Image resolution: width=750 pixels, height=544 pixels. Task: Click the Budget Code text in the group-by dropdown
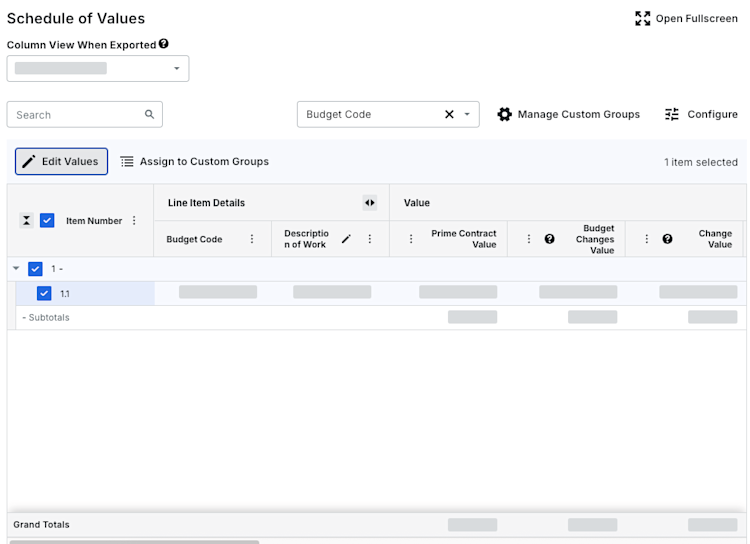pos(339,114)
